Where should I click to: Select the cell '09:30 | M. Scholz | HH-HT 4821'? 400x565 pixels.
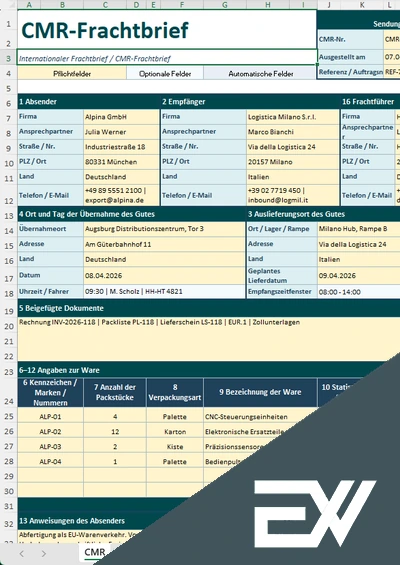point(164,292)
